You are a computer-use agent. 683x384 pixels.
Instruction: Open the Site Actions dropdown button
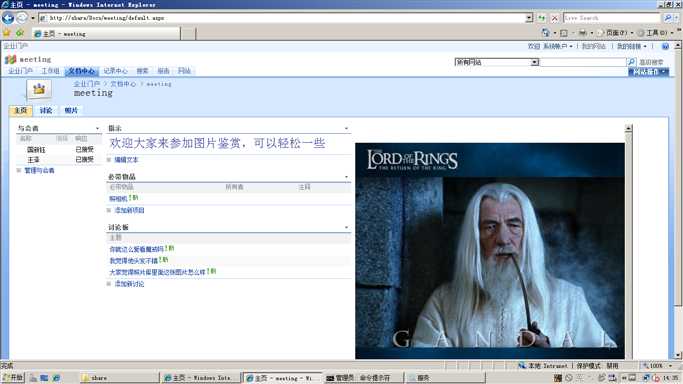648,72
